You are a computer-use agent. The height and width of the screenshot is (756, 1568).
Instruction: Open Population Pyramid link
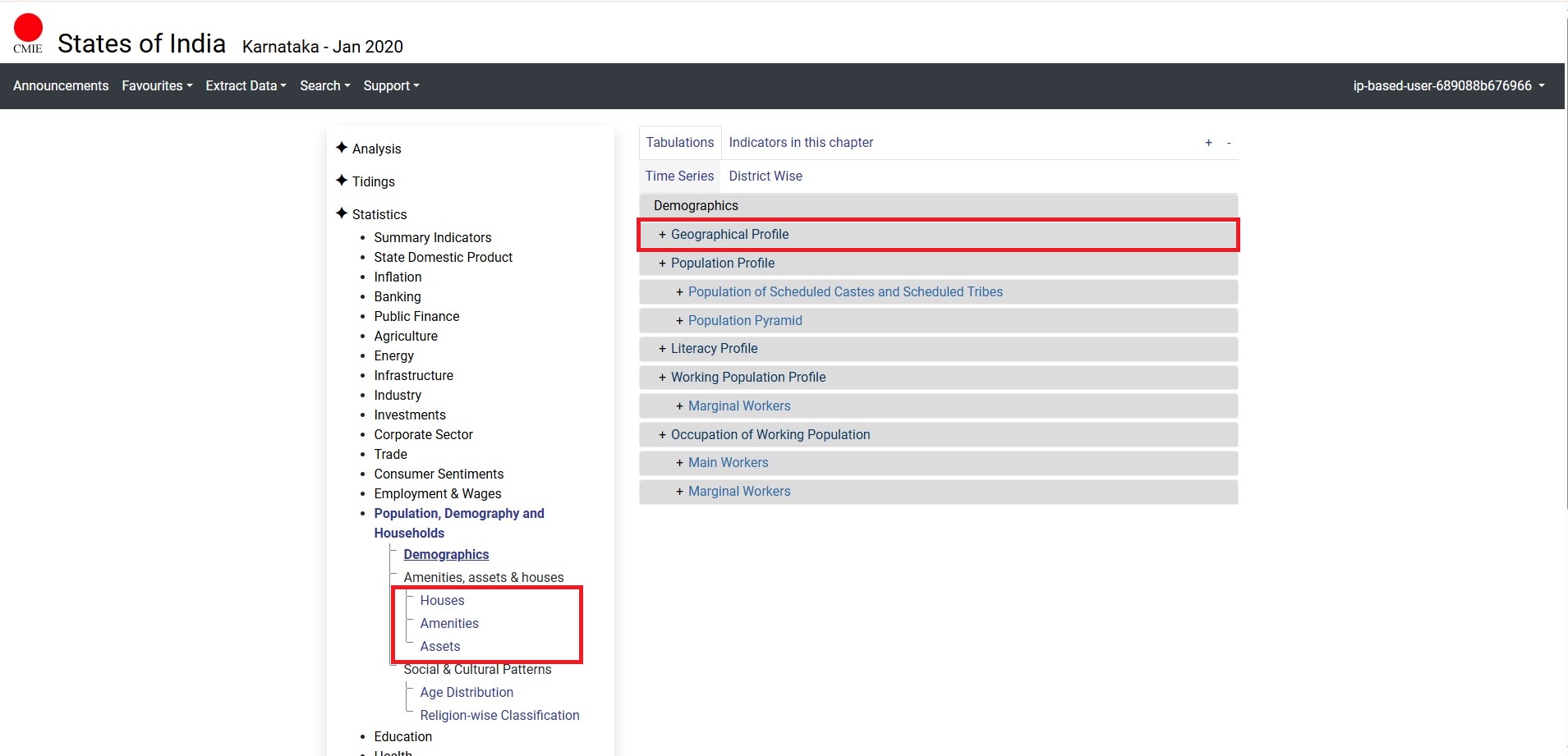[744, 321]
